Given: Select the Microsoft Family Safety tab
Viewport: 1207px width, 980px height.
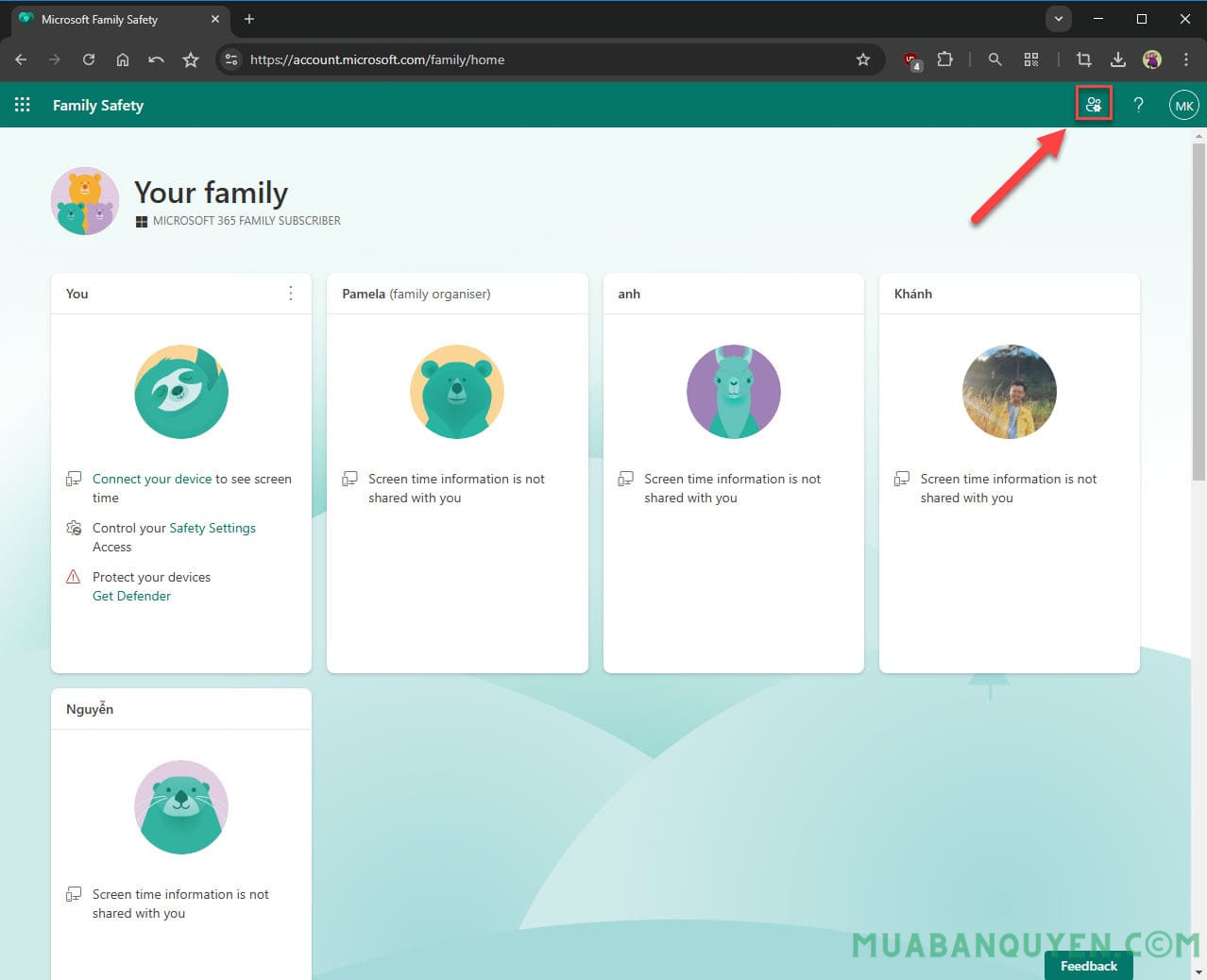Looking at the screenshot, I should tap(120, 20).
